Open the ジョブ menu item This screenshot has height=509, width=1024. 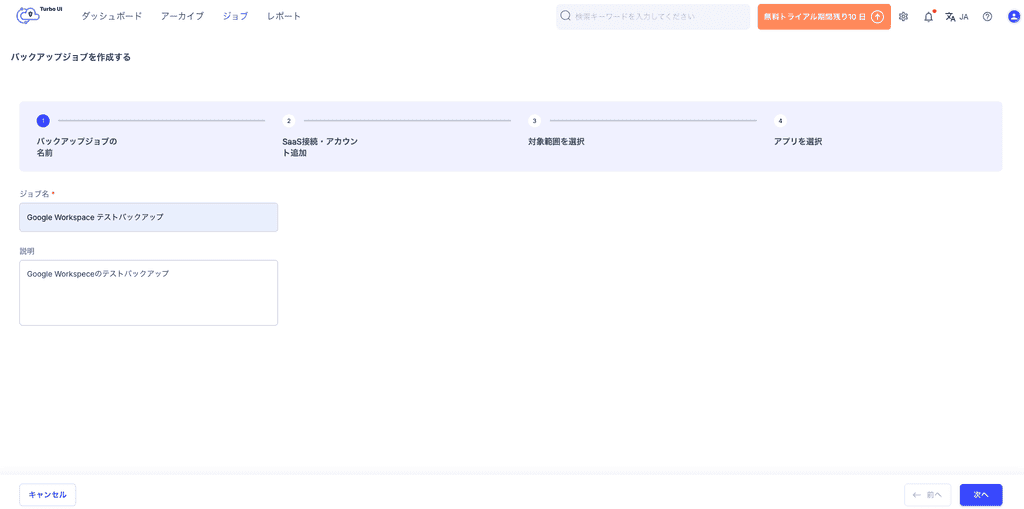[x=235, y=16]
